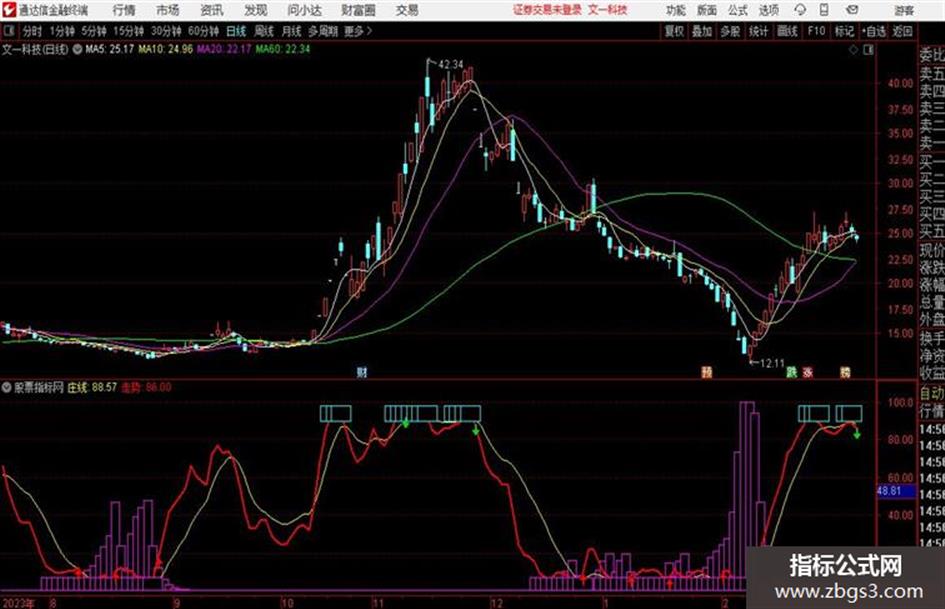Screen dimensions: 945x609
Task: Open the mail envelope icon
Action: (x=852, y=10)
